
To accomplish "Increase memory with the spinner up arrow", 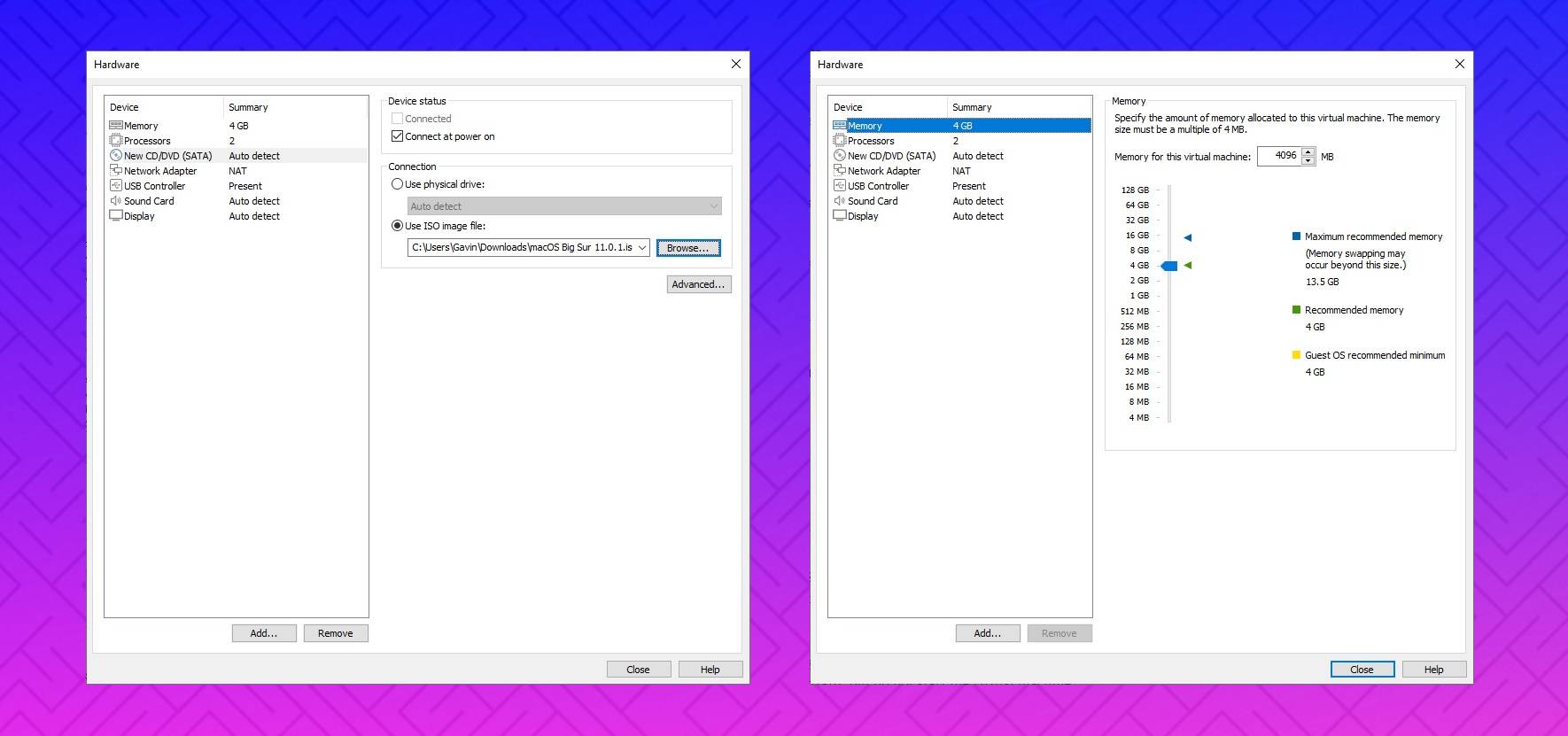I will coord(1308,152).
